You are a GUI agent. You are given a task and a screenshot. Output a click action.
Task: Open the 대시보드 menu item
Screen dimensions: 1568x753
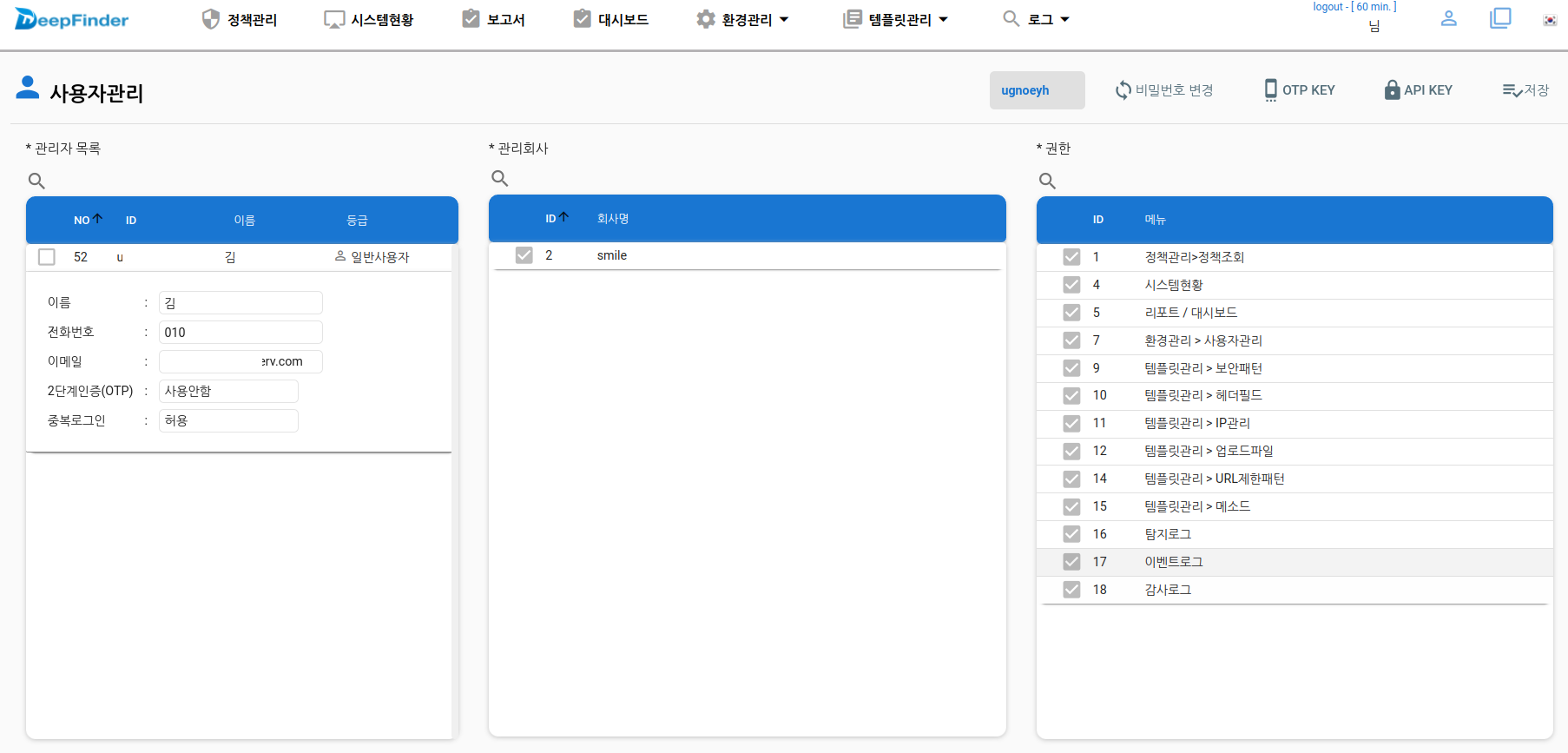point(611,19)
